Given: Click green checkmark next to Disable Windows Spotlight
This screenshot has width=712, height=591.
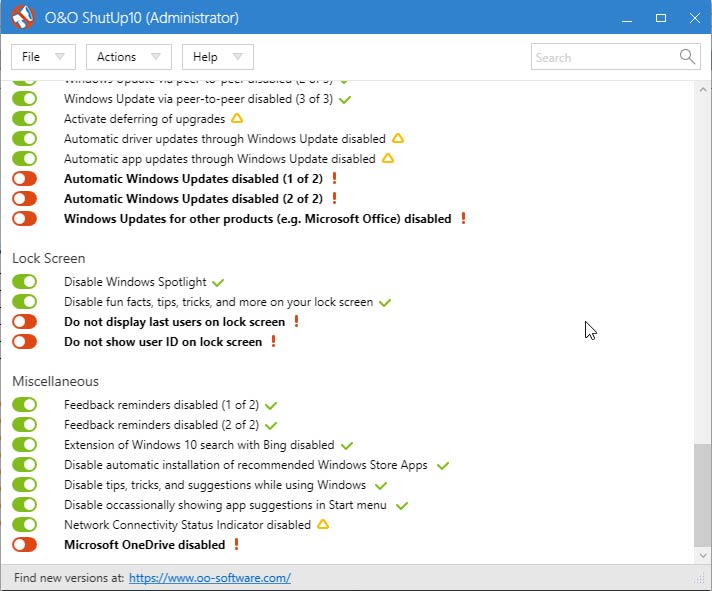Looking at the screenshot, I should tap(218, 283).
